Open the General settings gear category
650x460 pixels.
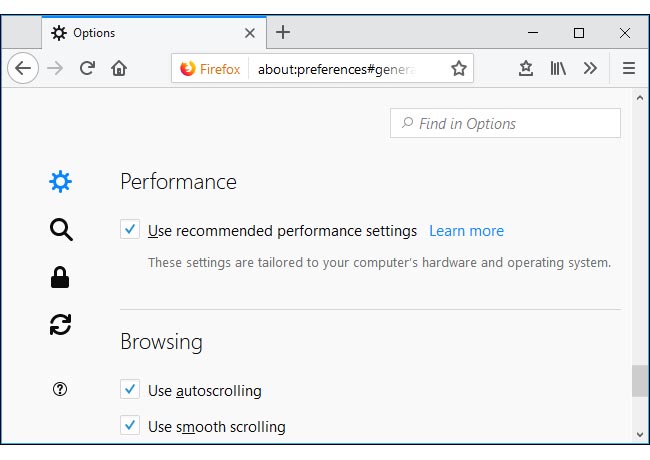61,181
